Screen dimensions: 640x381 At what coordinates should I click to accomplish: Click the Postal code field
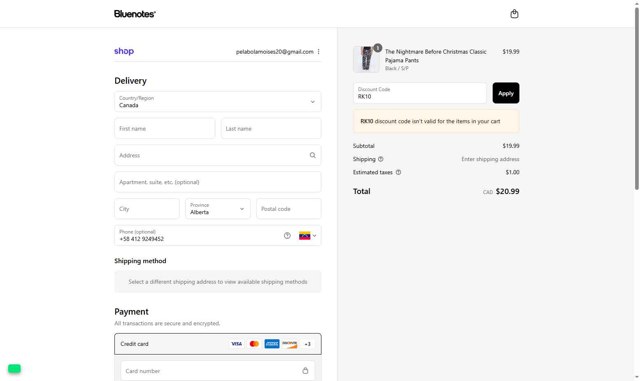[289, 209]
